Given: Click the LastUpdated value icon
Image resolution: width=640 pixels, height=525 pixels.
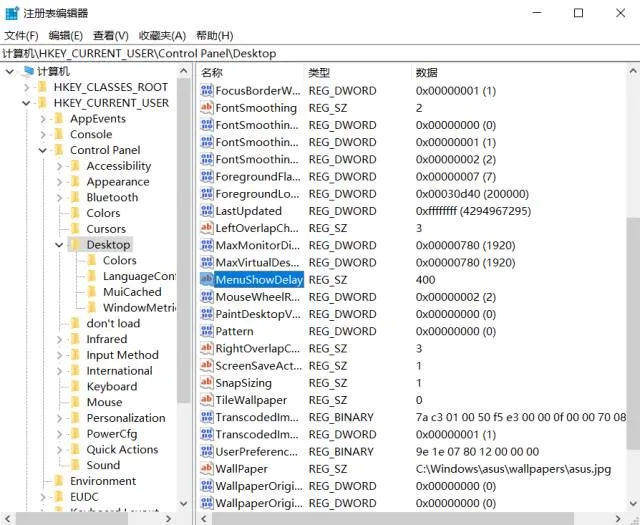Looking at the screenshot, I should pyautogui.click(x=207, y=211).
